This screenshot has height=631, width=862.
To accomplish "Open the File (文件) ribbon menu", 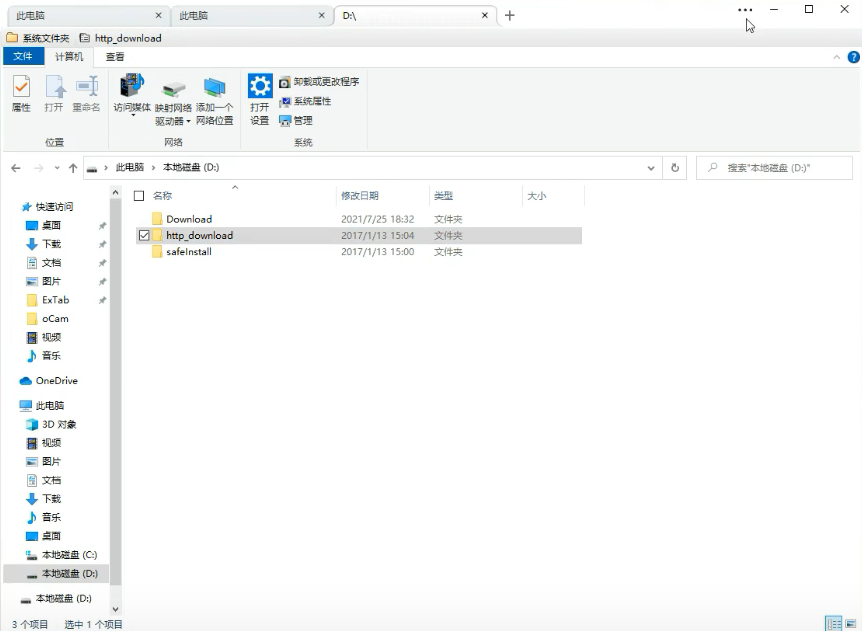I will click(x=23, y=56).
